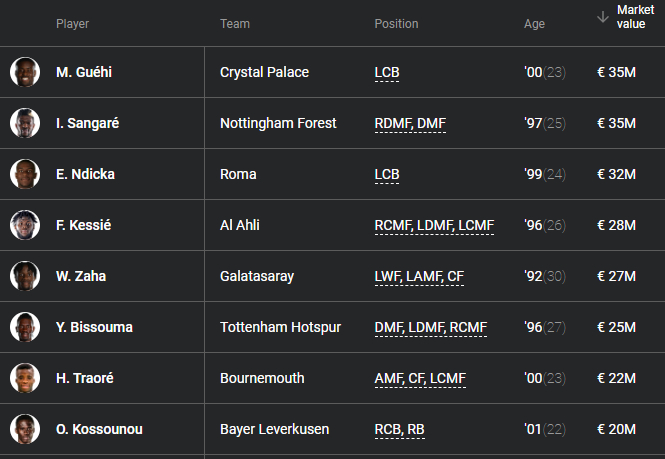Sort table by Position header

click(396, 24)
